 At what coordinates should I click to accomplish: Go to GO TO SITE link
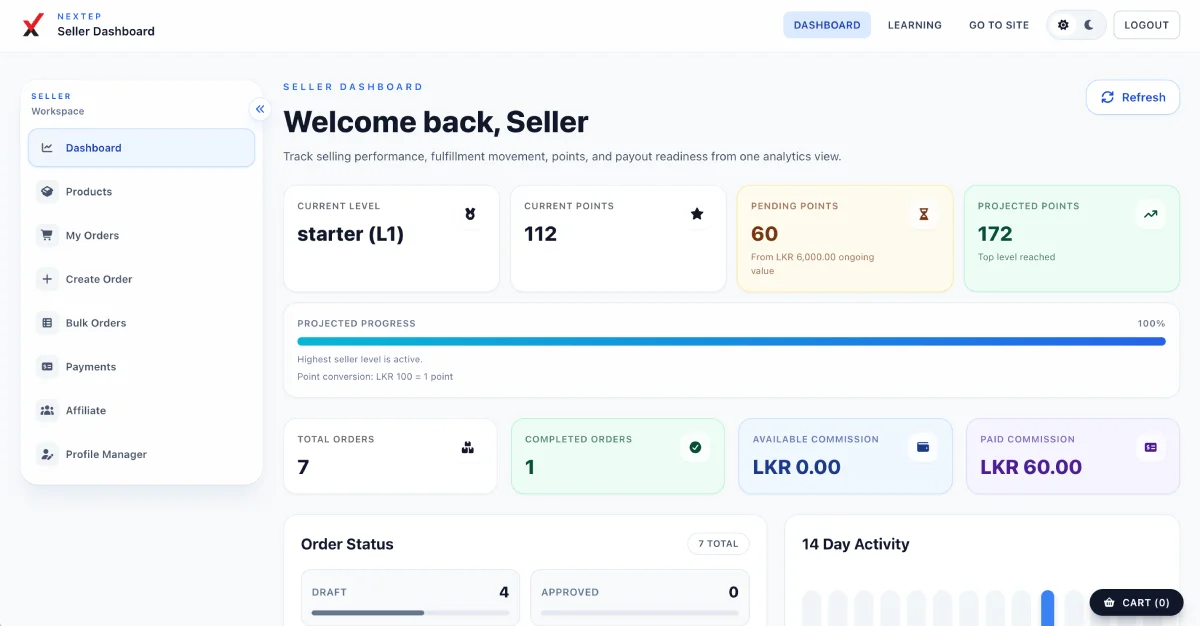[999, 25]
